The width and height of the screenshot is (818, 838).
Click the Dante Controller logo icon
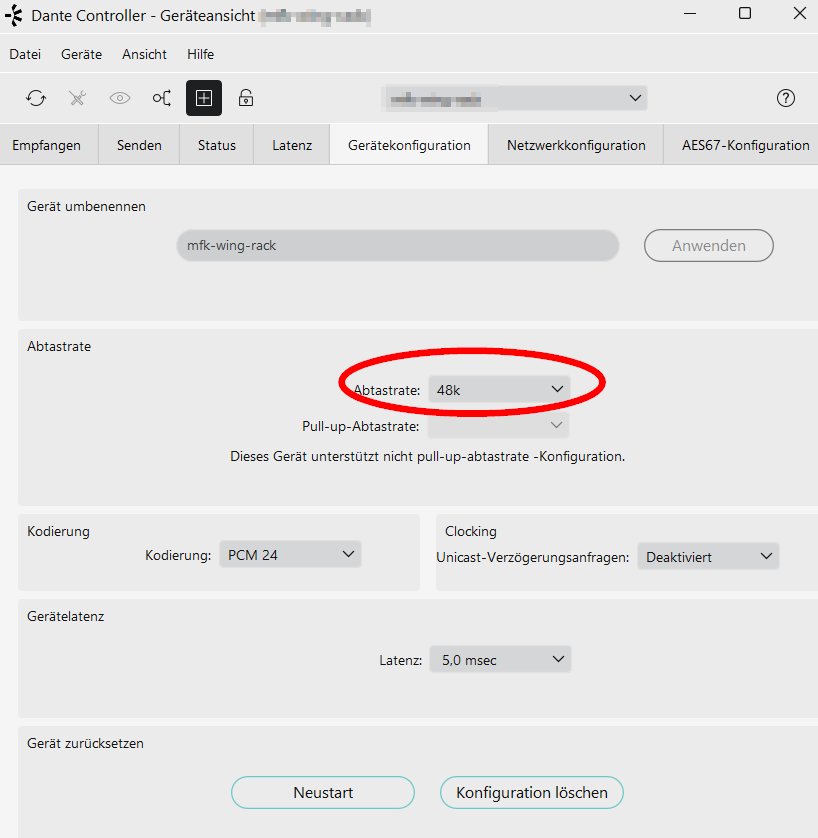pyautogui.click(x=14, y=16)
